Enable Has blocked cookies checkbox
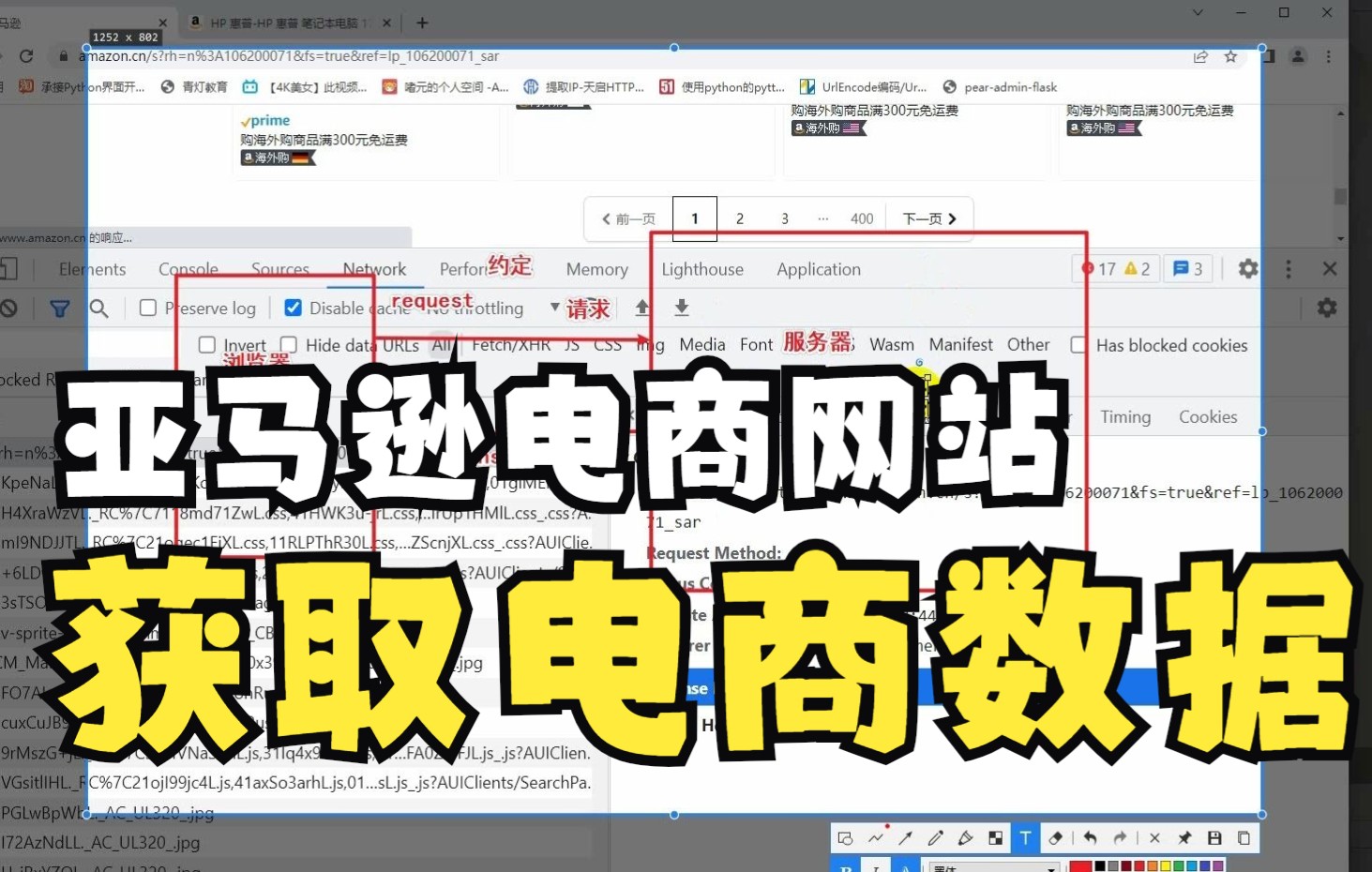Screen dimensions: 1372x872 point(1079,345)
